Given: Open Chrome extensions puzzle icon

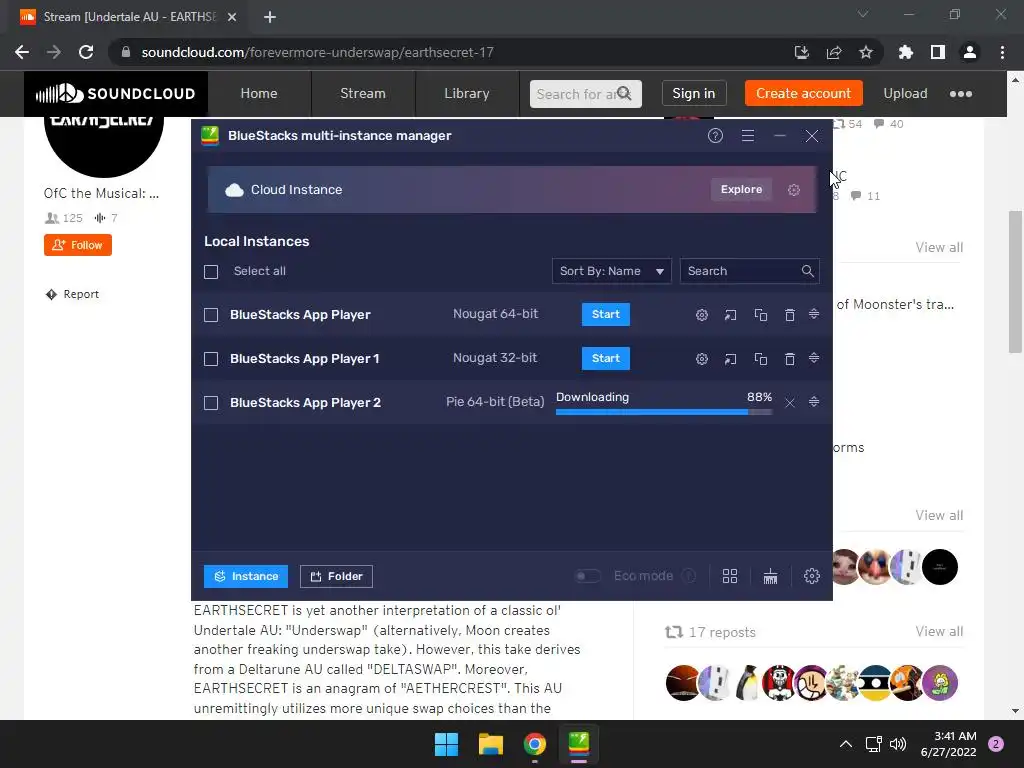Looking at the screenshot, I should [906, 52].
